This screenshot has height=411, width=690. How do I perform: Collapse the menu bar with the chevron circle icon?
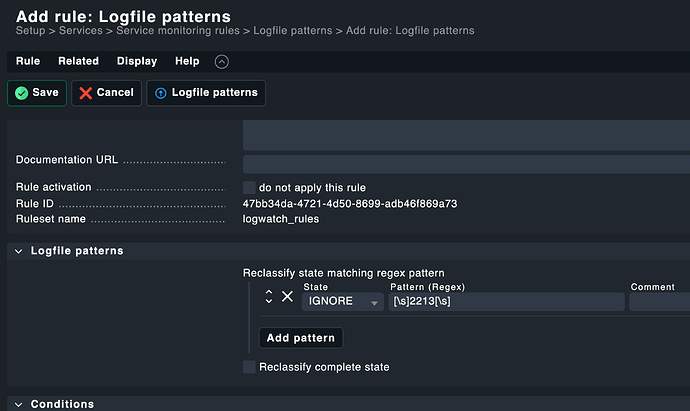pos(222,62)
